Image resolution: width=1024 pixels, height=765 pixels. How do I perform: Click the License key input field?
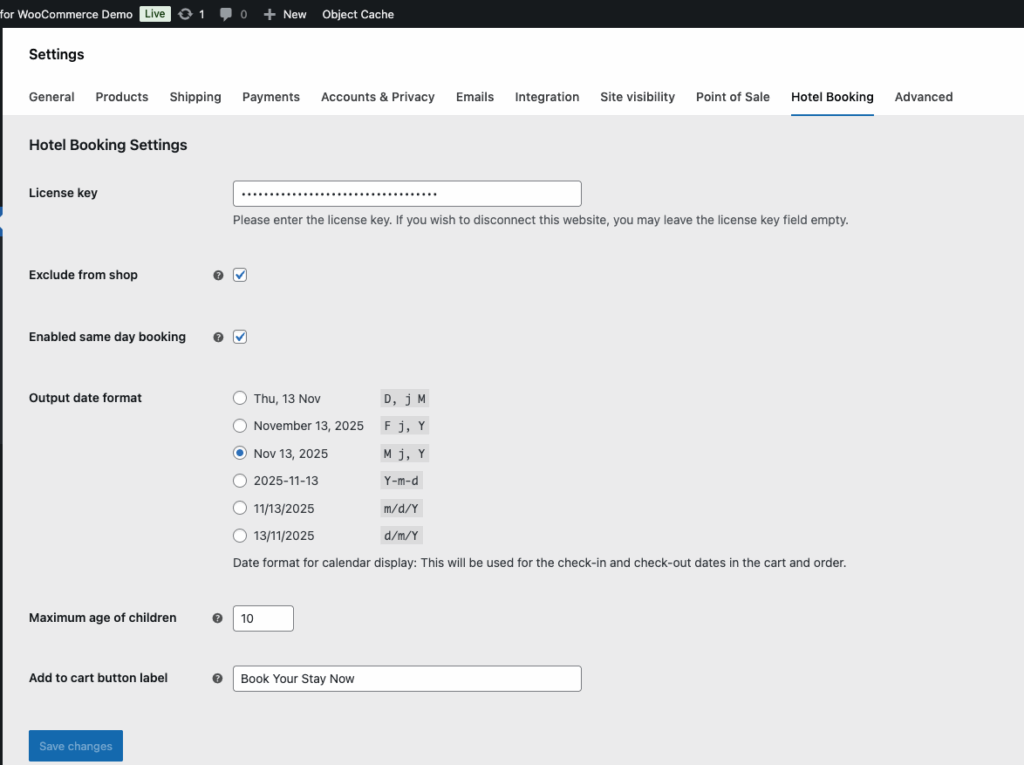click(x=407, y=194)
